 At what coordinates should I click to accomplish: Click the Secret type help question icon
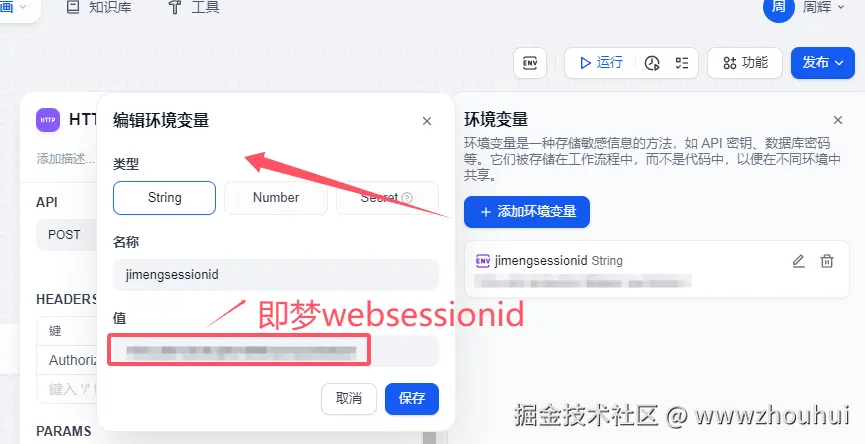[x=407, y=198]
